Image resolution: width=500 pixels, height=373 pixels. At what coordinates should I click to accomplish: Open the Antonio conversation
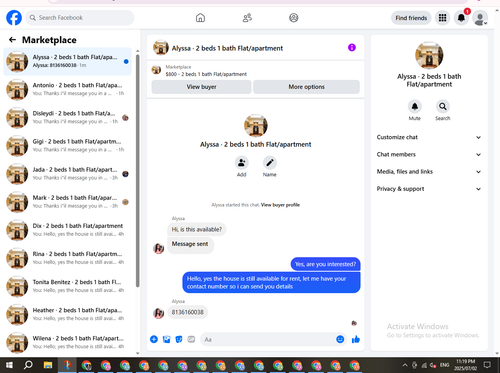(x=67, y=89)
